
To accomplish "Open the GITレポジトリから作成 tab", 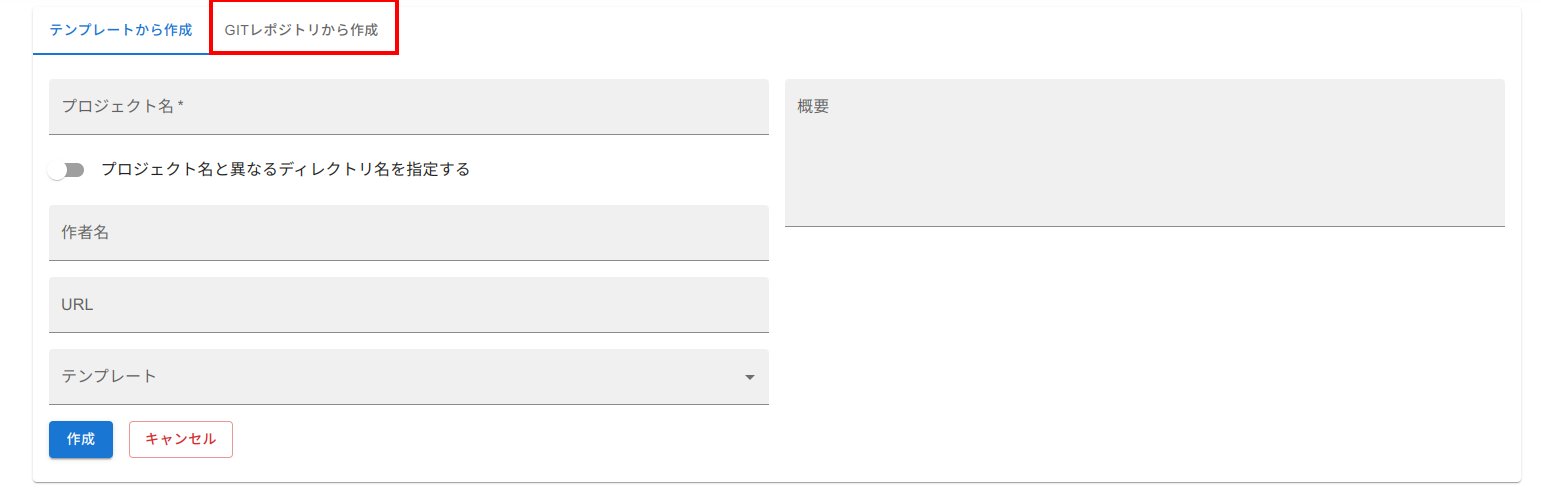I will tap(302, 30).
